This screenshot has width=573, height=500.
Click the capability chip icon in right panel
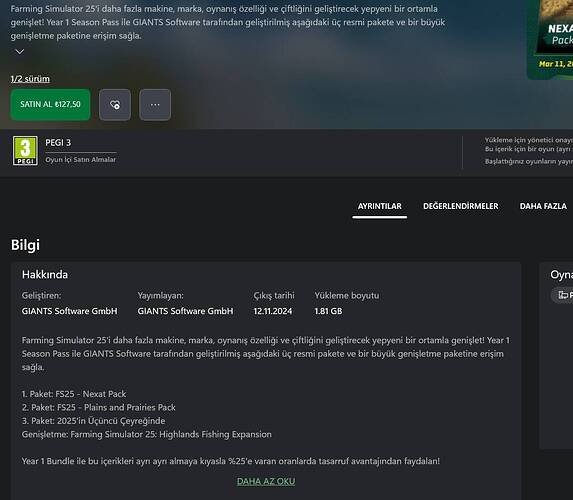(563, 295)
